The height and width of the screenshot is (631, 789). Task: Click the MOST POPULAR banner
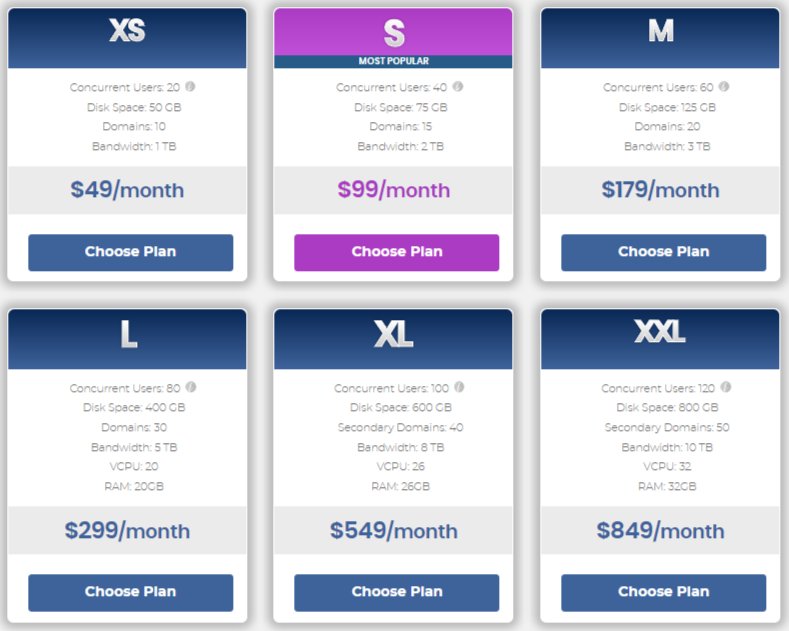click(393, 61)
